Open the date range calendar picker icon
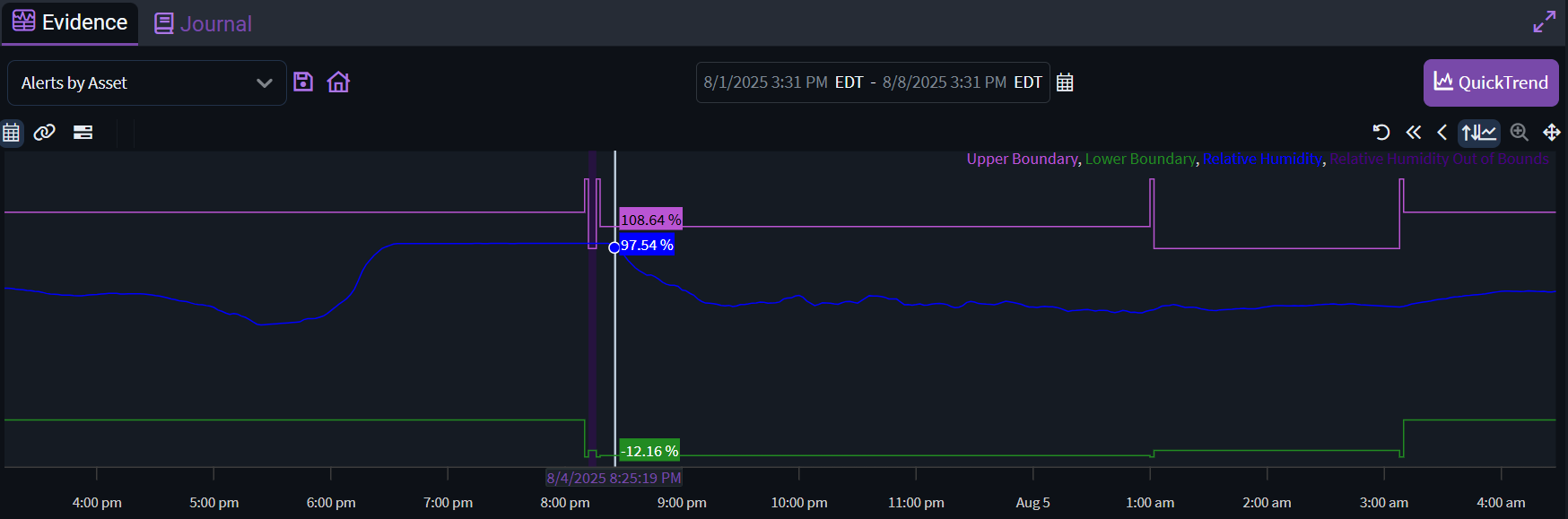 click(1065, 82)
